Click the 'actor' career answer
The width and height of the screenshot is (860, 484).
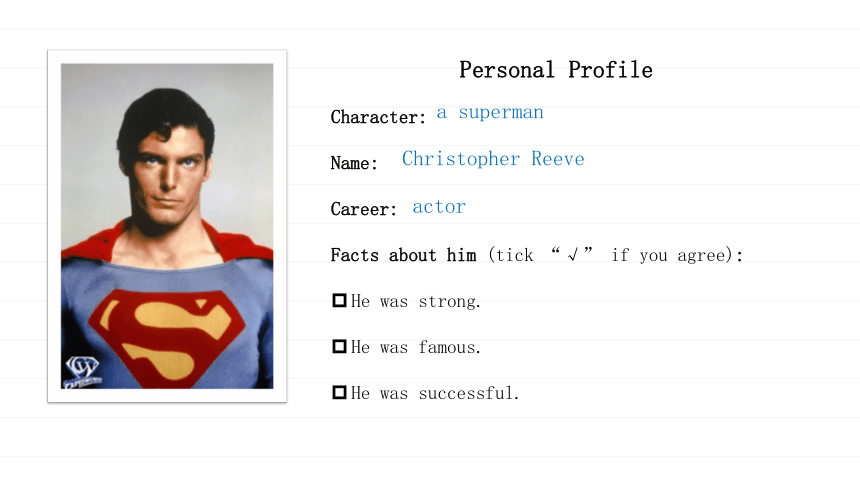tap(439, 207)
